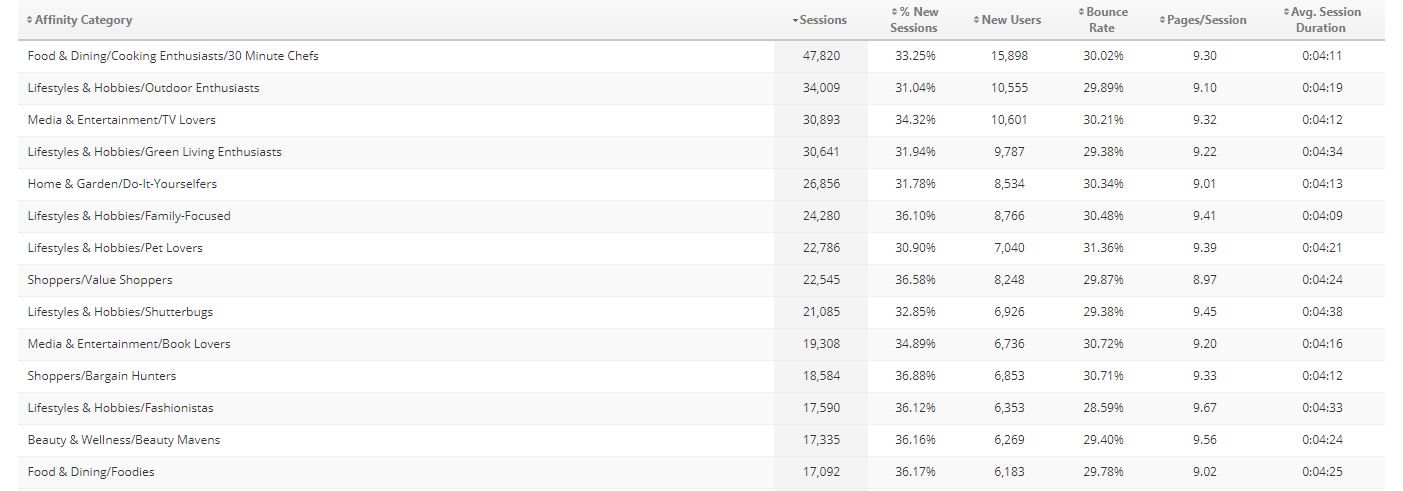This screenshot has width=1403, height=491.
Task: Click the sort arrows beside Pages/Session
Action: [1161, 20]
